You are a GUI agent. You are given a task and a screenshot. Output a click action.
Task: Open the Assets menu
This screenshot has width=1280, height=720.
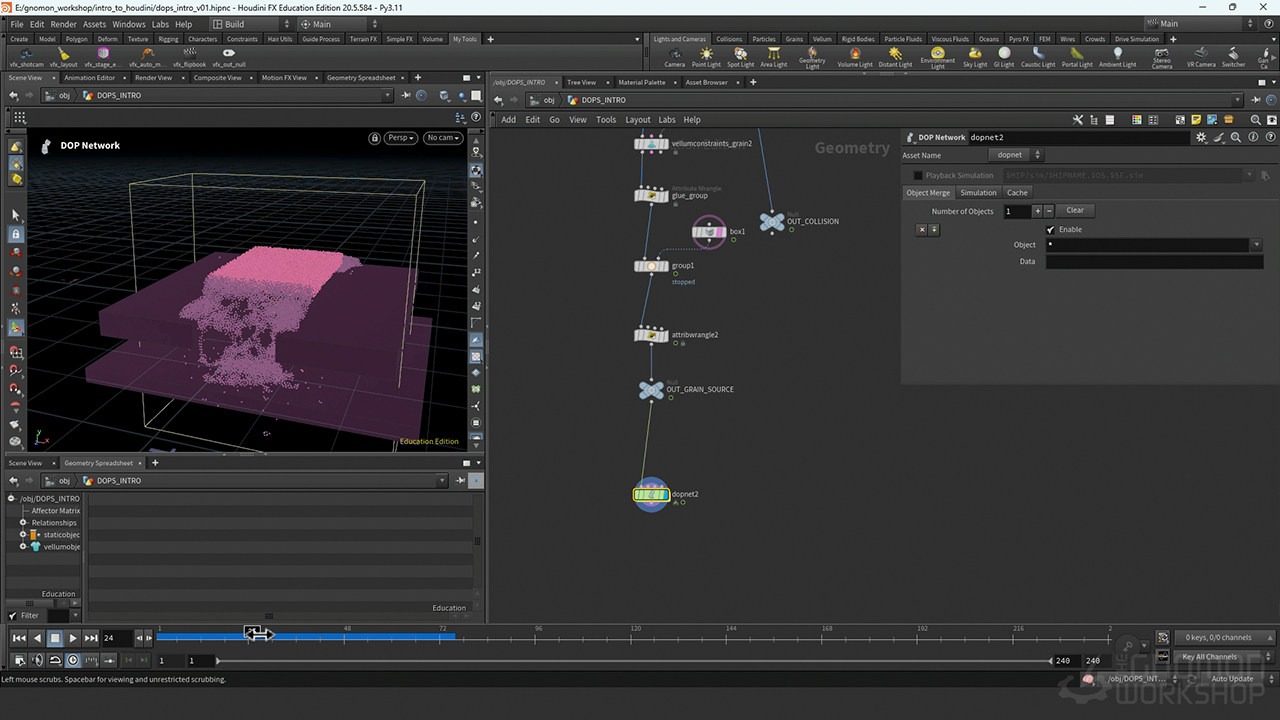click(94, 24)
